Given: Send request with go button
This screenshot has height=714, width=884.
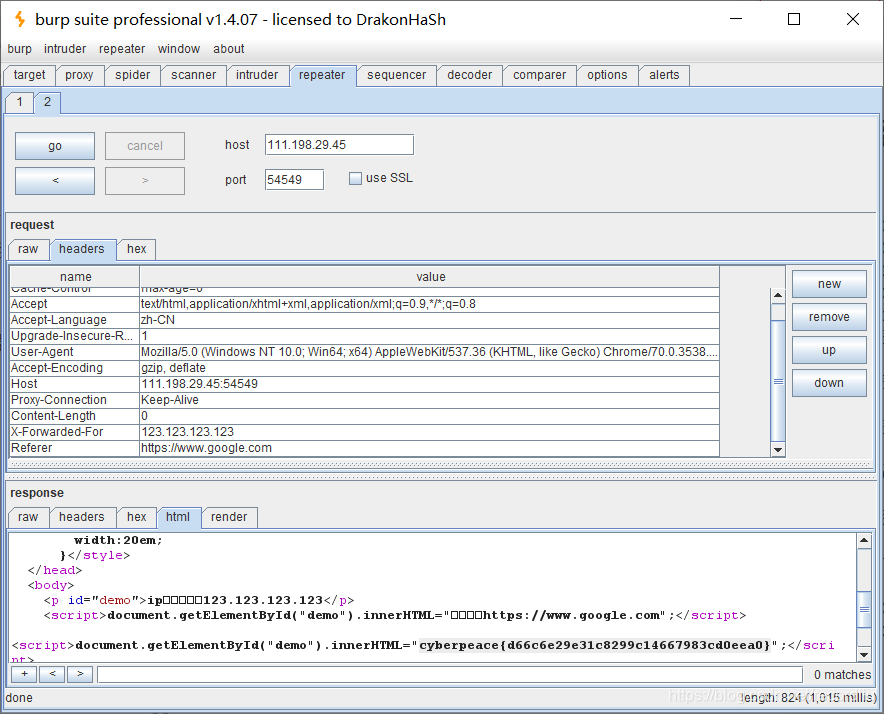Looking at the screenshot, I should [55, 146].
